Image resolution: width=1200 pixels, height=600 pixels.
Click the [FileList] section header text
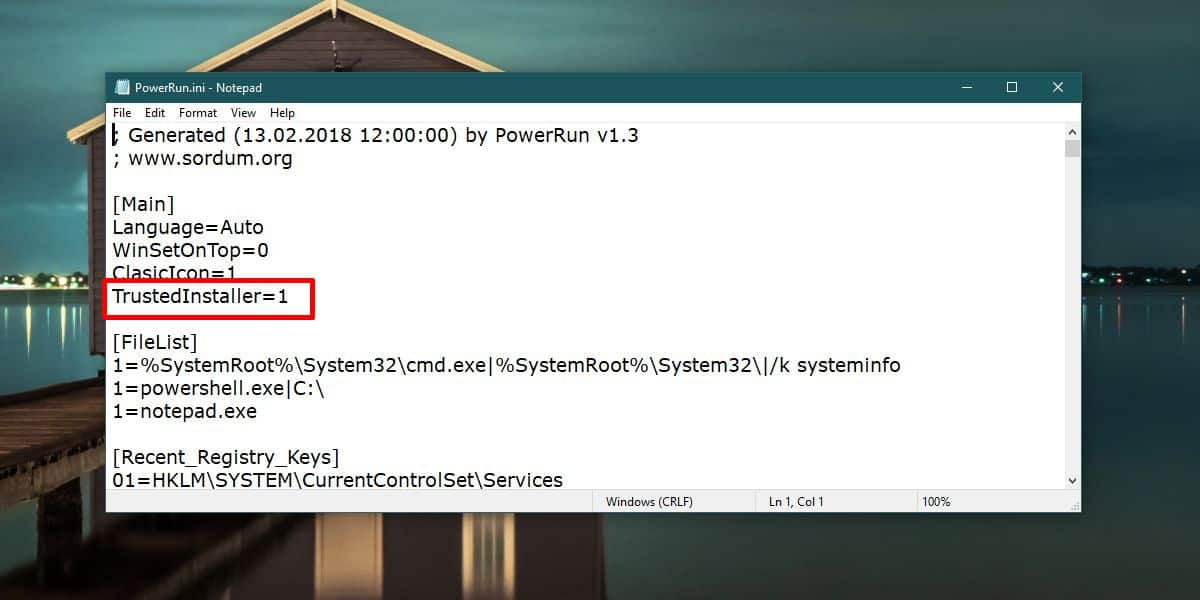coord(155,343)
